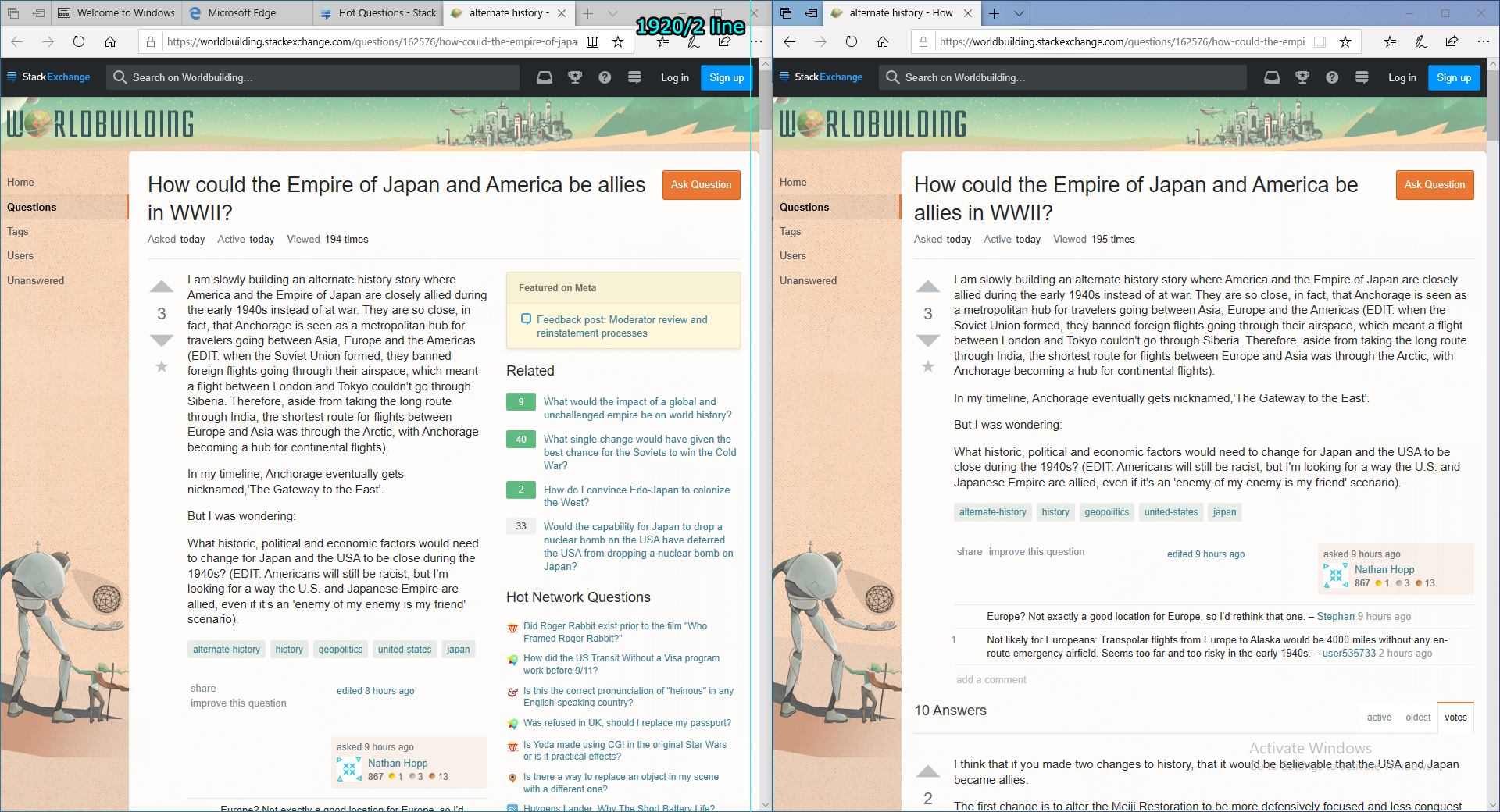The image size is (1500, 812).
Task: Switch to Welcome to Windows tab
Action: [x=117, y=13]
